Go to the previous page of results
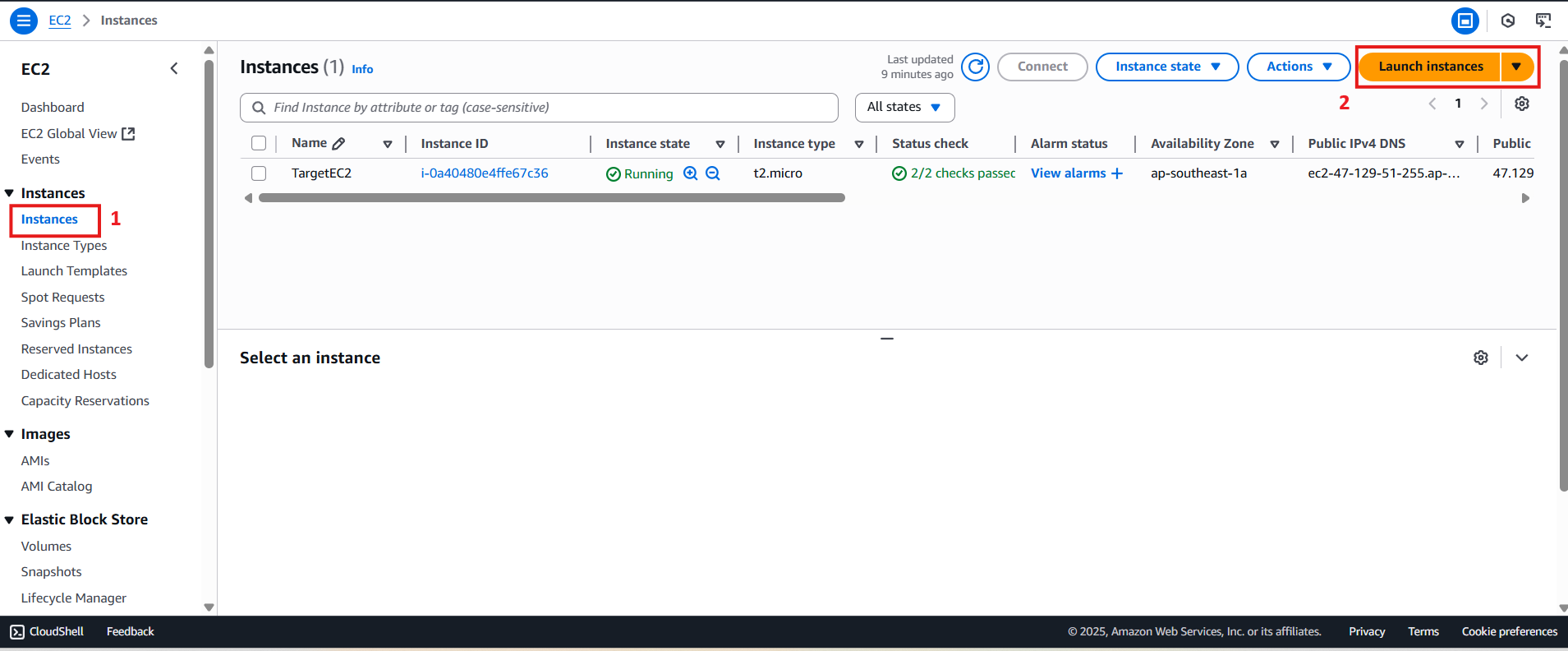This screenshot has width=1568, height=651. pos(1432,104)
